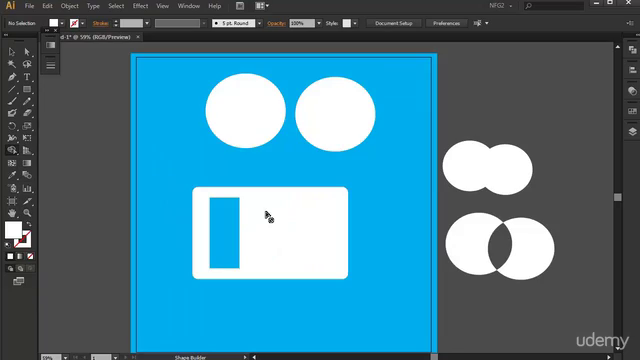Select the Zoom tool

tap(27, 213)
